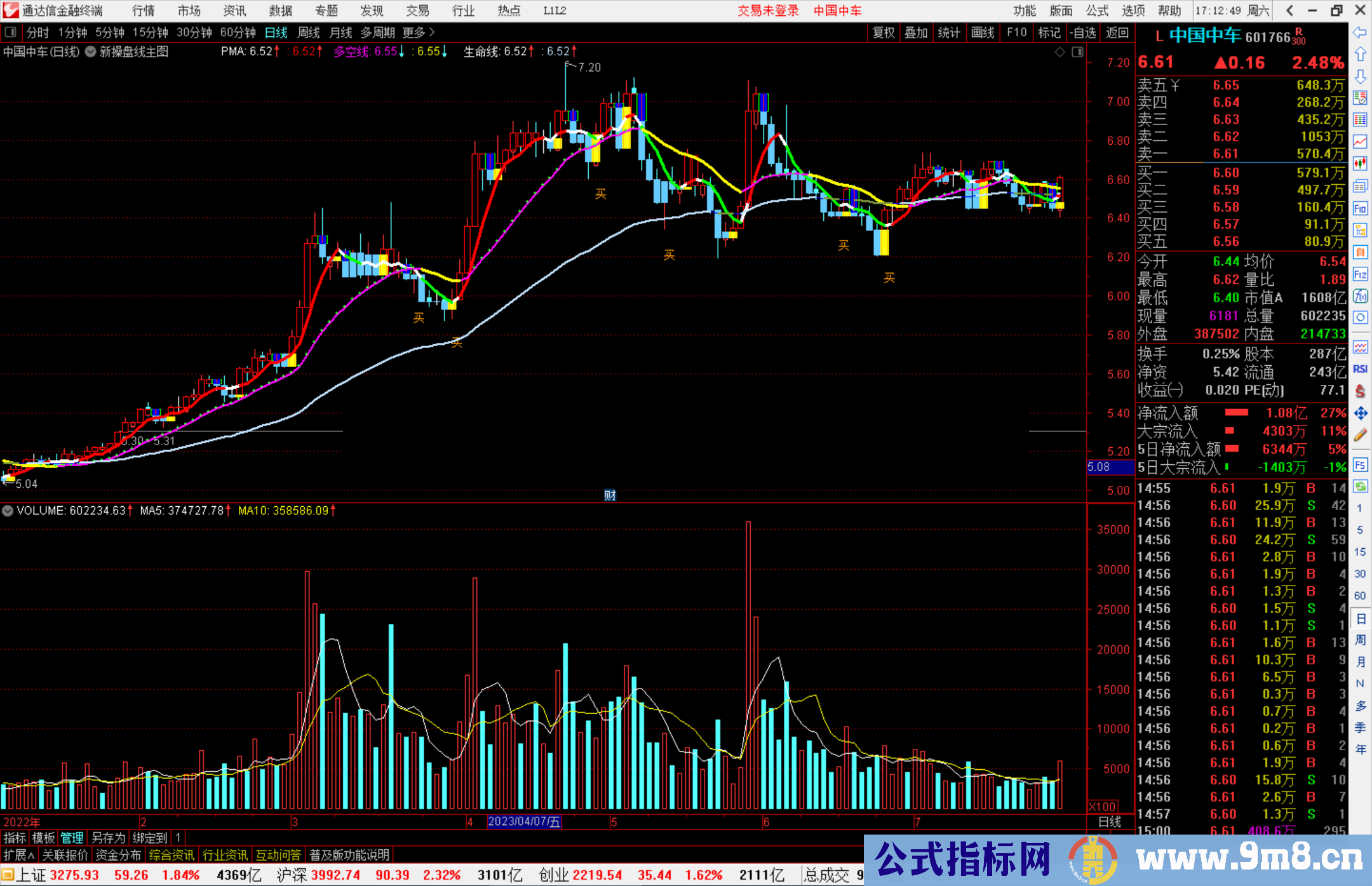Click the up arrow icon in right sidebar
This screenshot has height=886, width=1372.
coord(1360,55)
